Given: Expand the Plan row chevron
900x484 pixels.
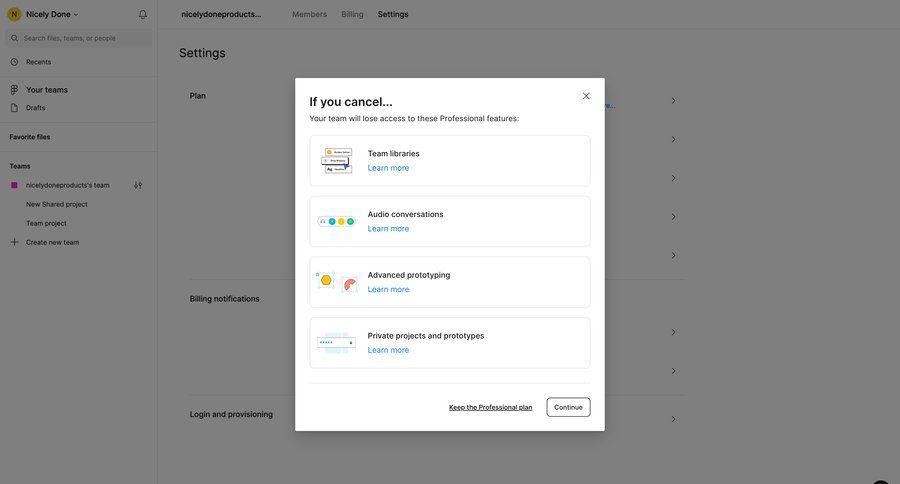Looking at the screenshot, I should 673,100.
